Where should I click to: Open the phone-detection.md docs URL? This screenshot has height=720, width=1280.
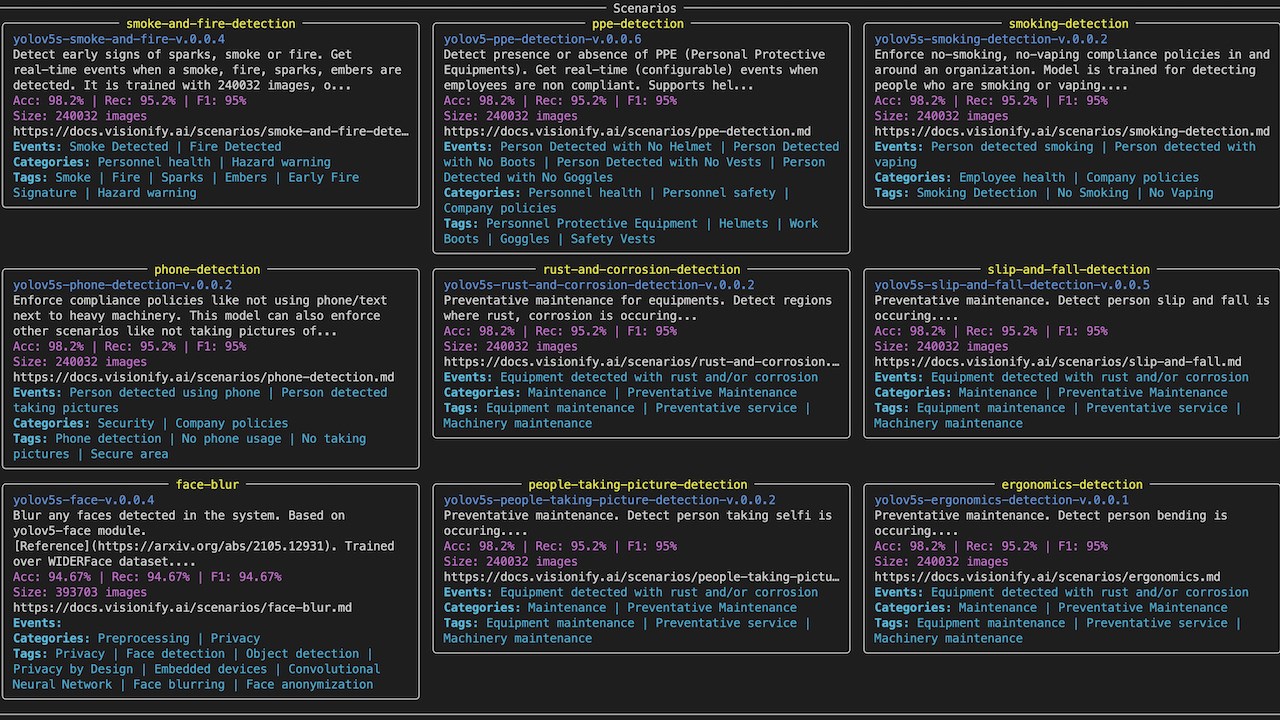click(x=204, y=377)
